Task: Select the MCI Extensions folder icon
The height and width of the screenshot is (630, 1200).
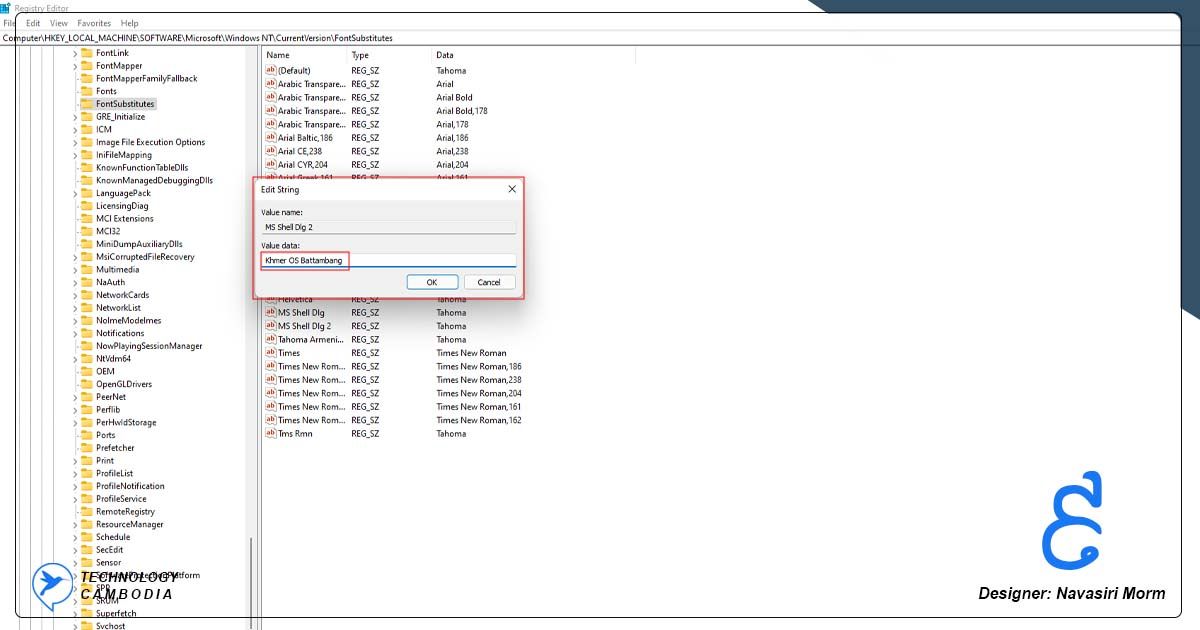Action: tap(87, 218)
